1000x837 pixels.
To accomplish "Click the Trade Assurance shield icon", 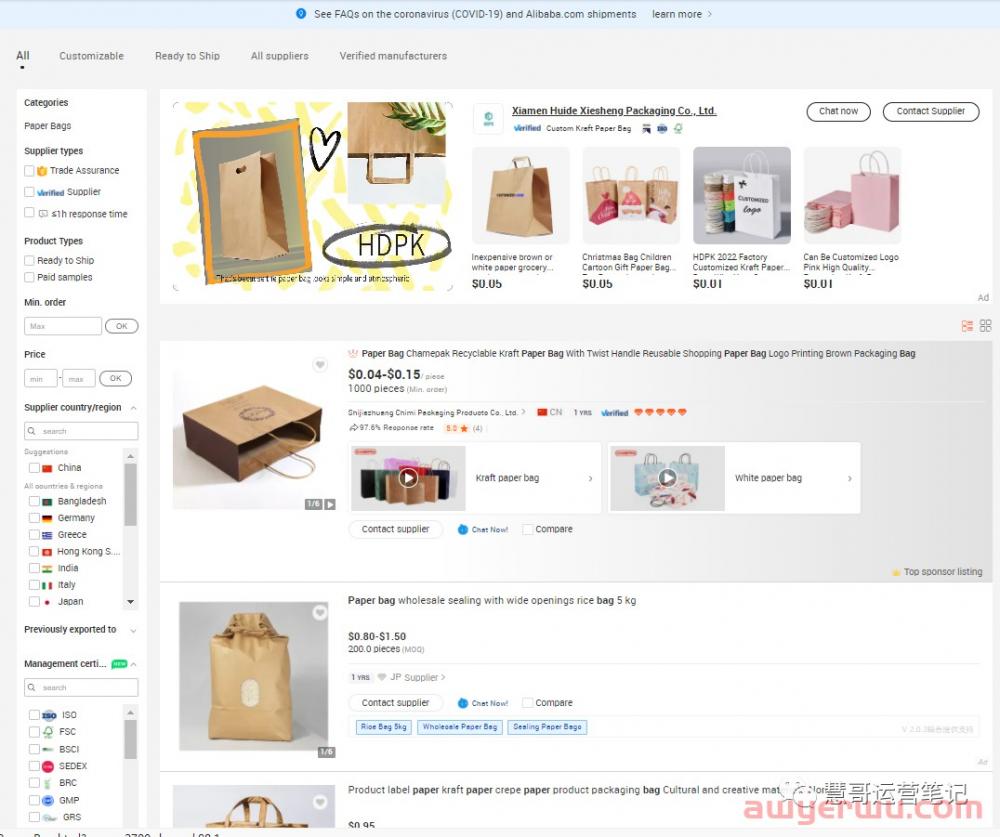I will (42, 171).
